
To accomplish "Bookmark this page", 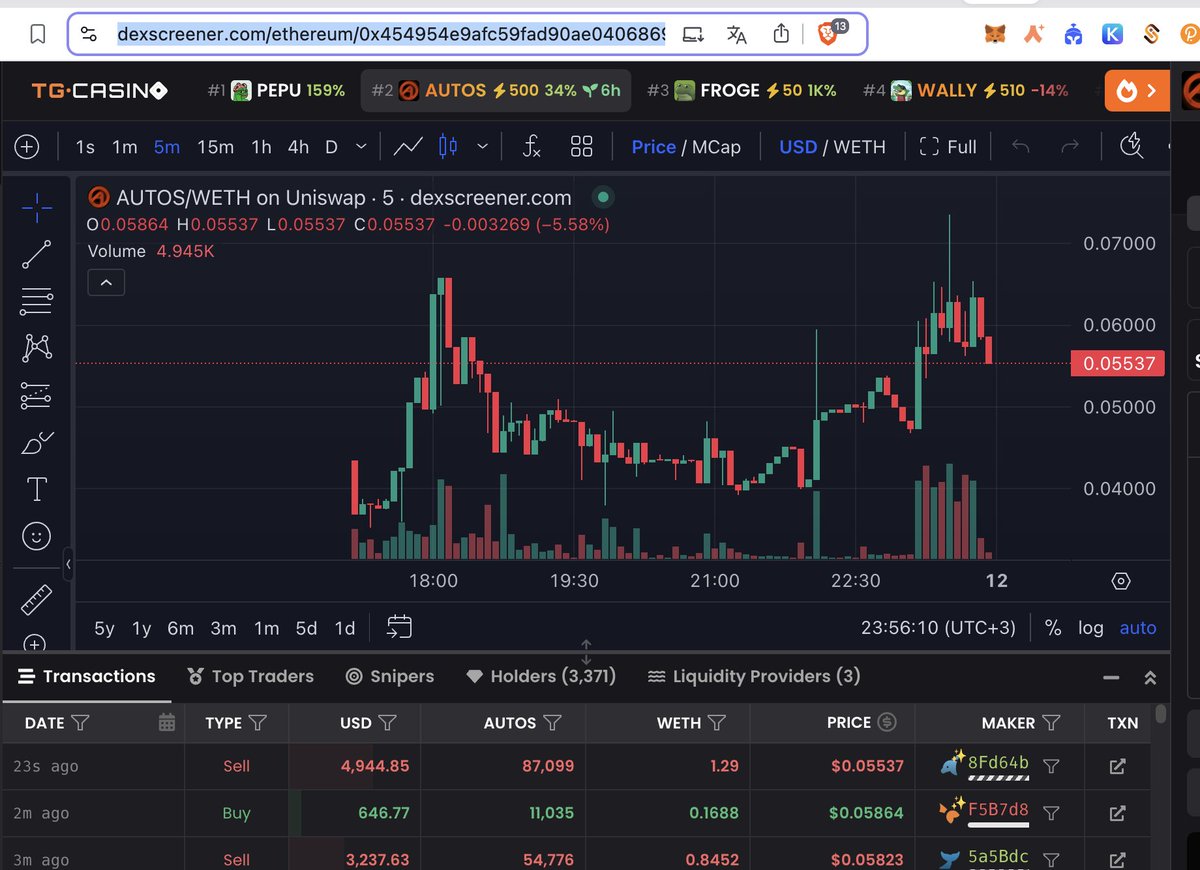I will 38,35.
